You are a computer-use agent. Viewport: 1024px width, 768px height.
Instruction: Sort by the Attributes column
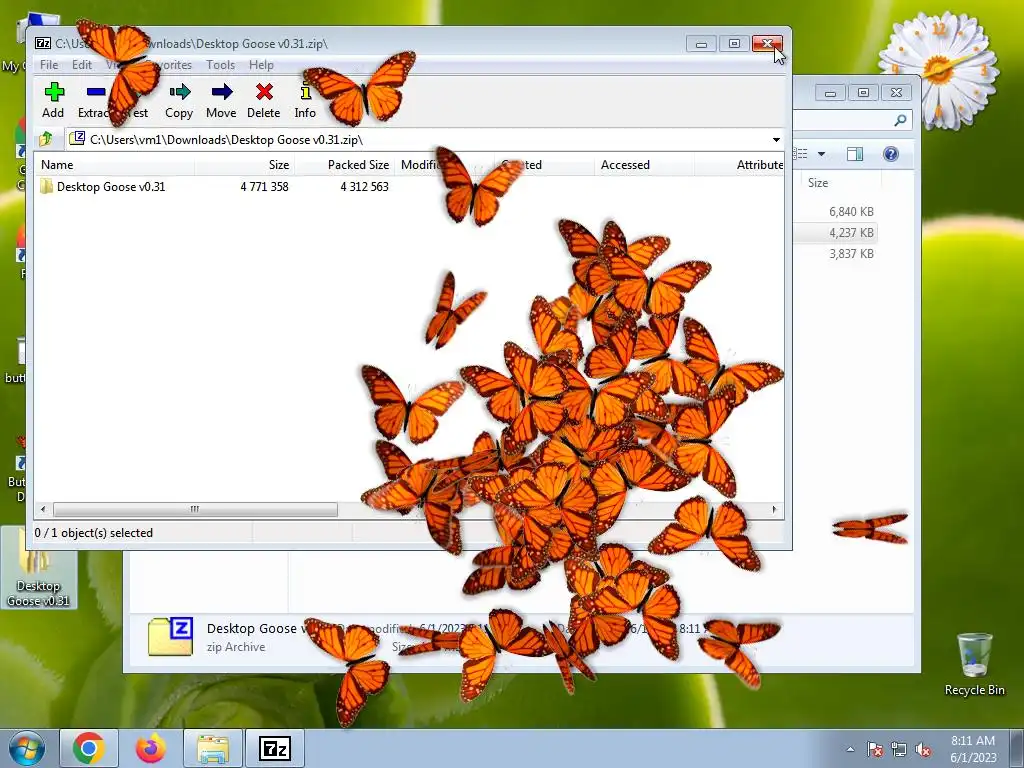tap(740, 165)
